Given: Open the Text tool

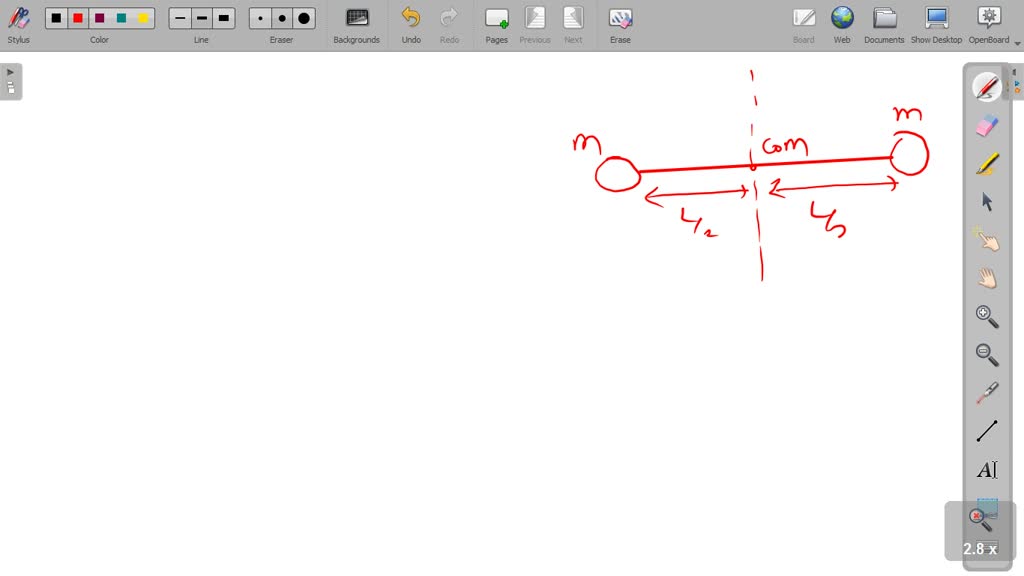Looking at the screenshot, I should pos(986,469).
